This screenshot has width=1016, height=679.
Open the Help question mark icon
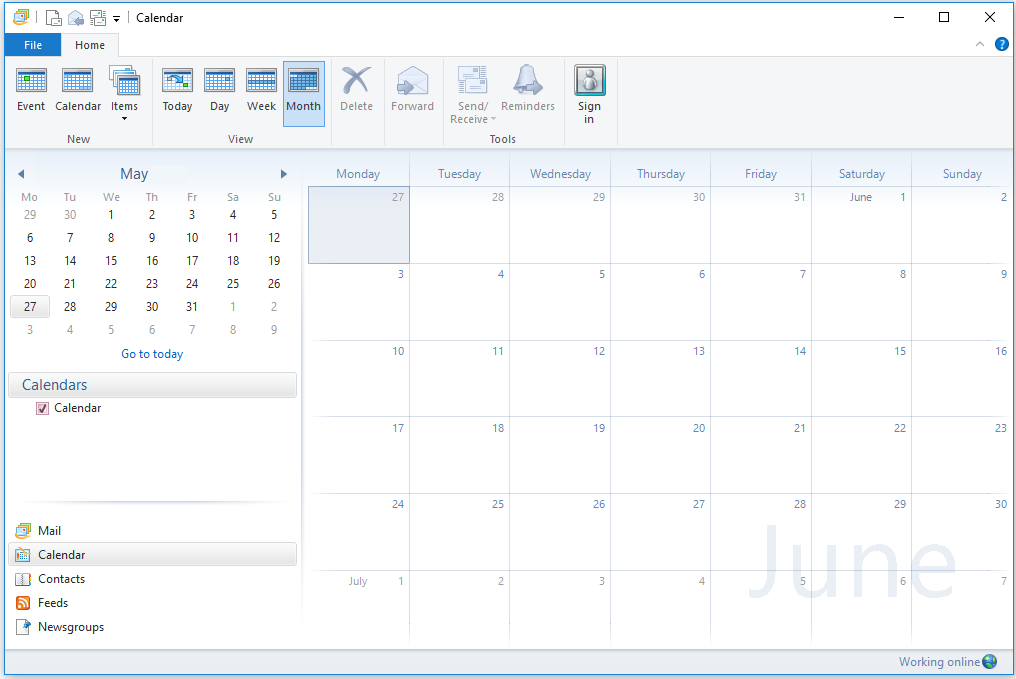click(1002, 44)
